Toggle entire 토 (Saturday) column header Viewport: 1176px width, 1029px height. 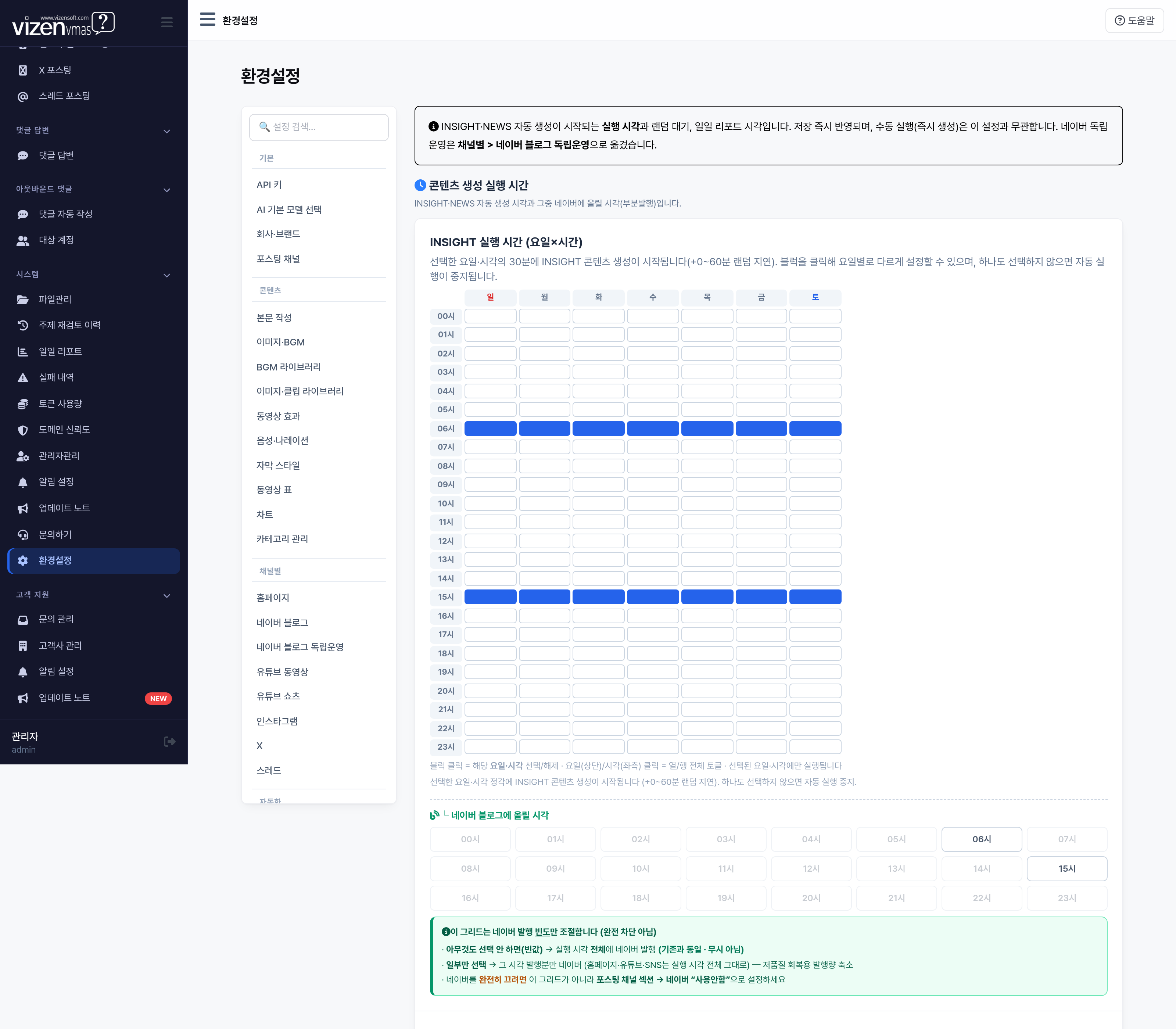815,297
